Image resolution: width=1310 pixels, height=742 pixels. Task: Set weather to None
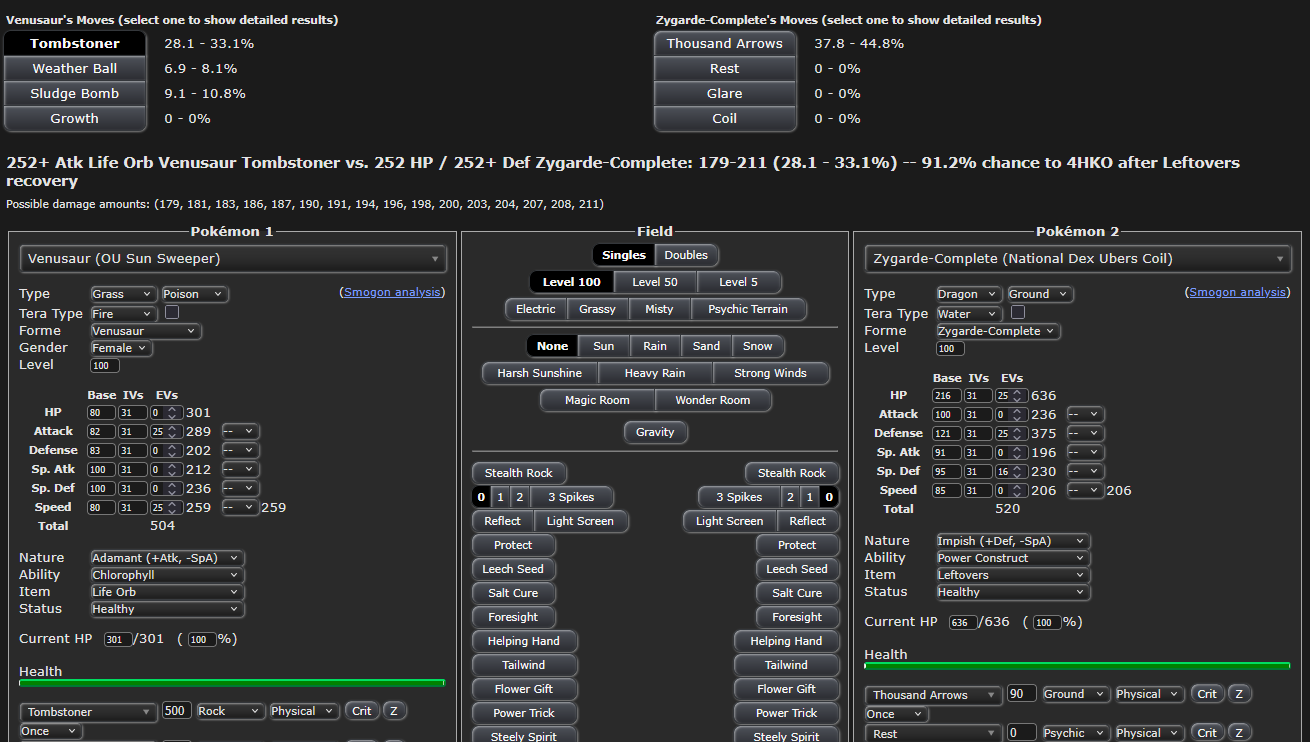coord(552,346)
